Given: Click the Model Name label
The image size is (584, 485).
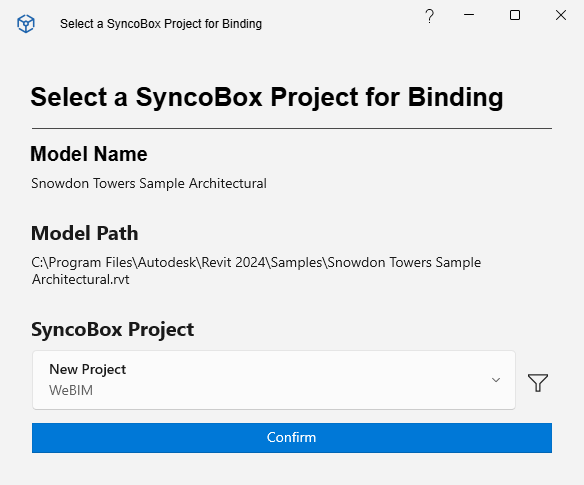Looking at the screenshot, I should tap(89, 154).
